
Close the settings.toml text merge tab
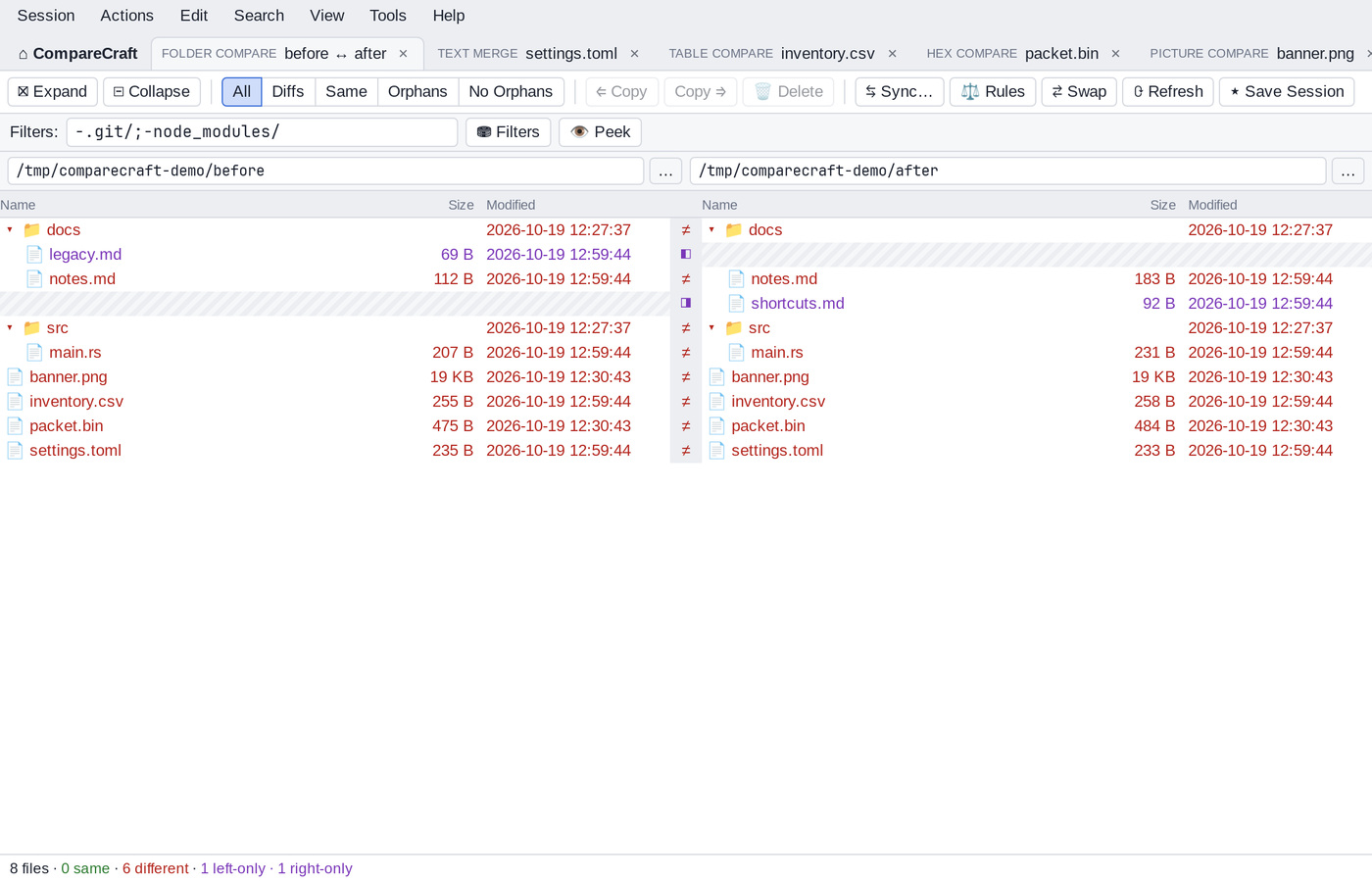pyautogui.click(x=634, y=54)
